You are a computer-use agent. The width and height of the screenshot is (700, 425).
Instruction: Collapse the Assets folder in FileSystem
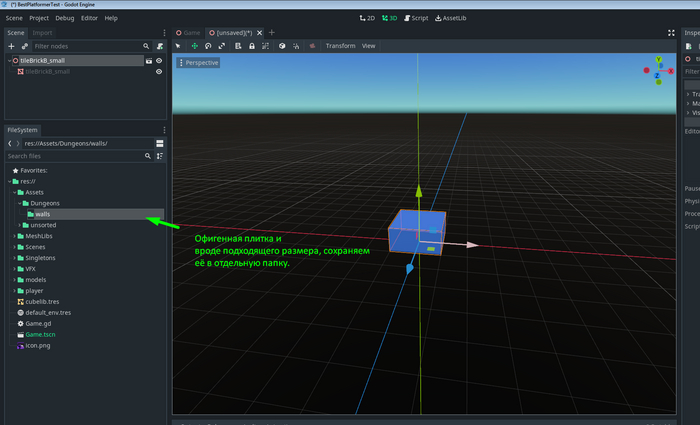pos(15,192)
